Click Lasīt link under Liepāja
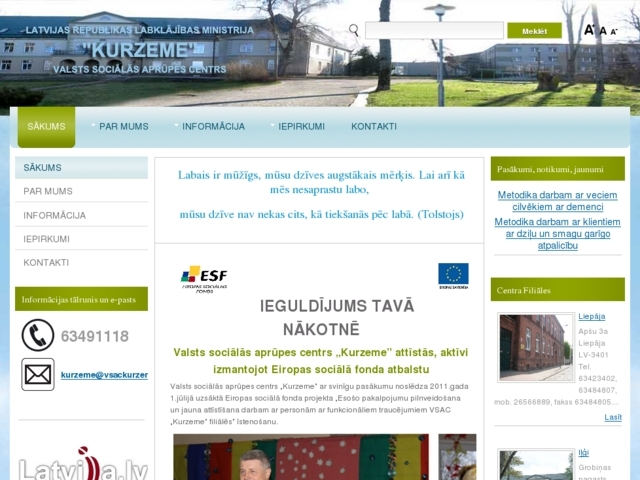 tap(613, 417)
